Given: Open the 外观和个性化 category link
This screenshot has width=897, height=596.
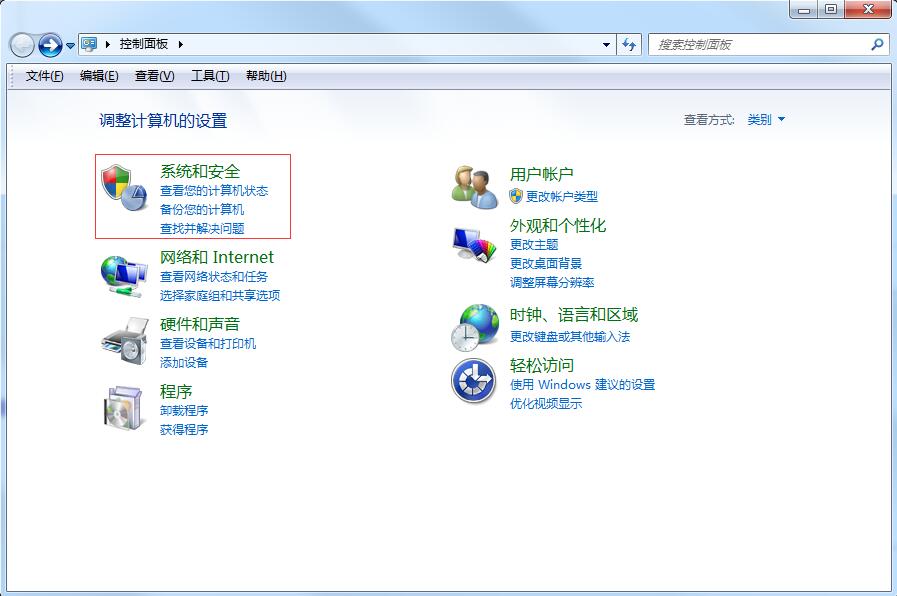Looking at the screenshot, I should point(558,225).
